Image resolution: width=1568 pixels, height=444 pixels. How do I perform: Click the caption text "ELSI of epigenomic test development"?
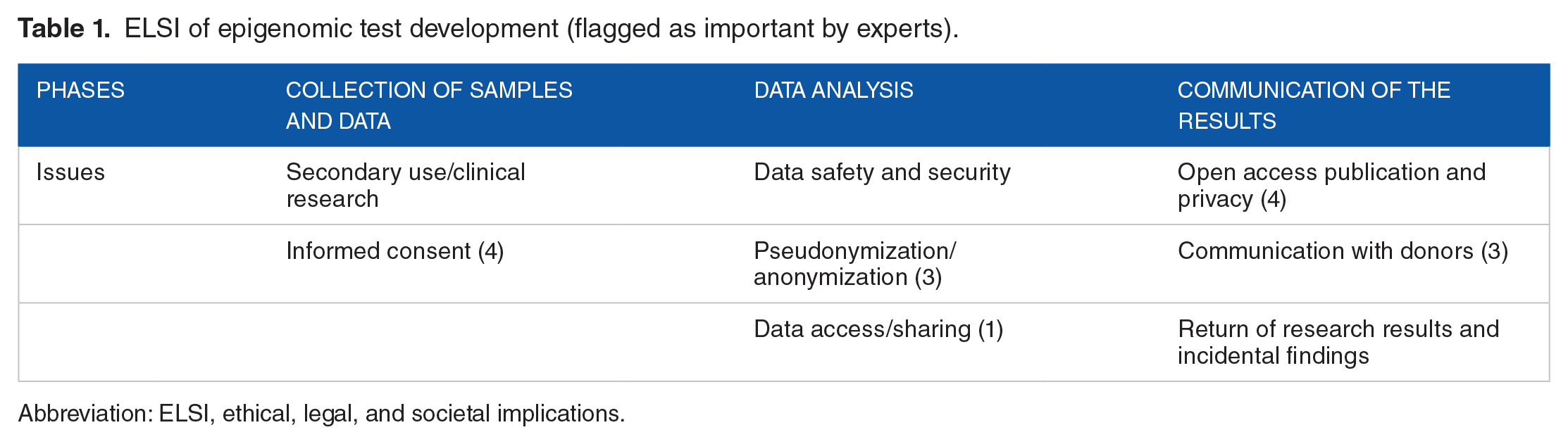point(342,29)
